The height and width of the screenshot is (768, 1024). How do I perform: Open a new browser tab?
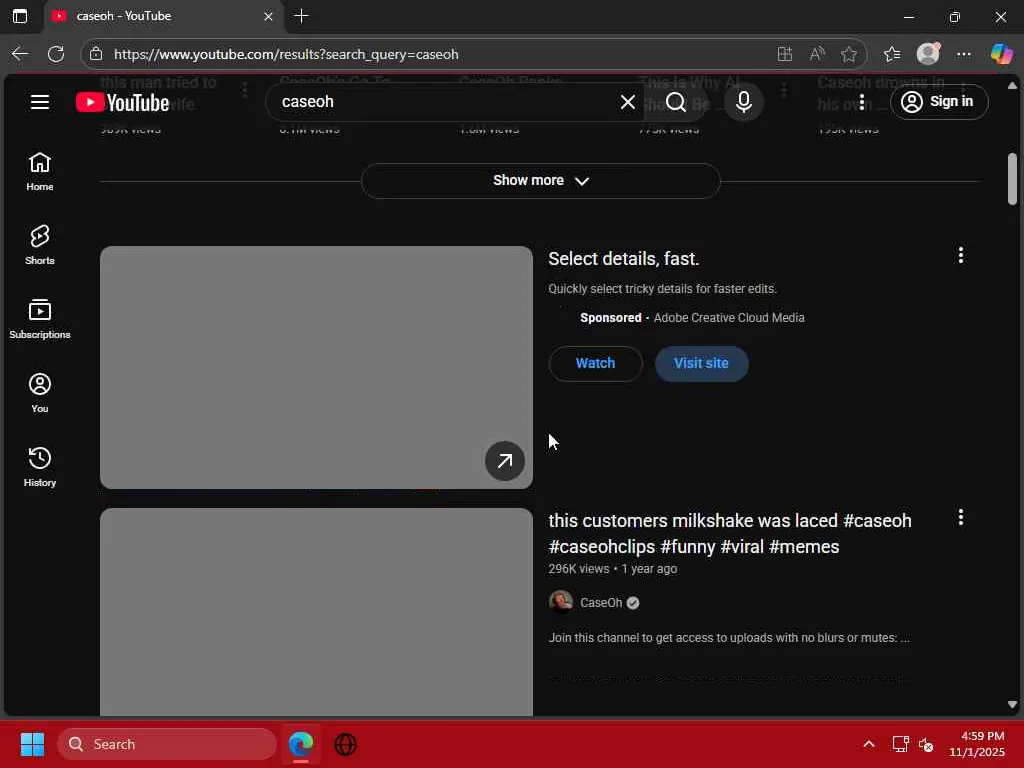coord(302,16)
